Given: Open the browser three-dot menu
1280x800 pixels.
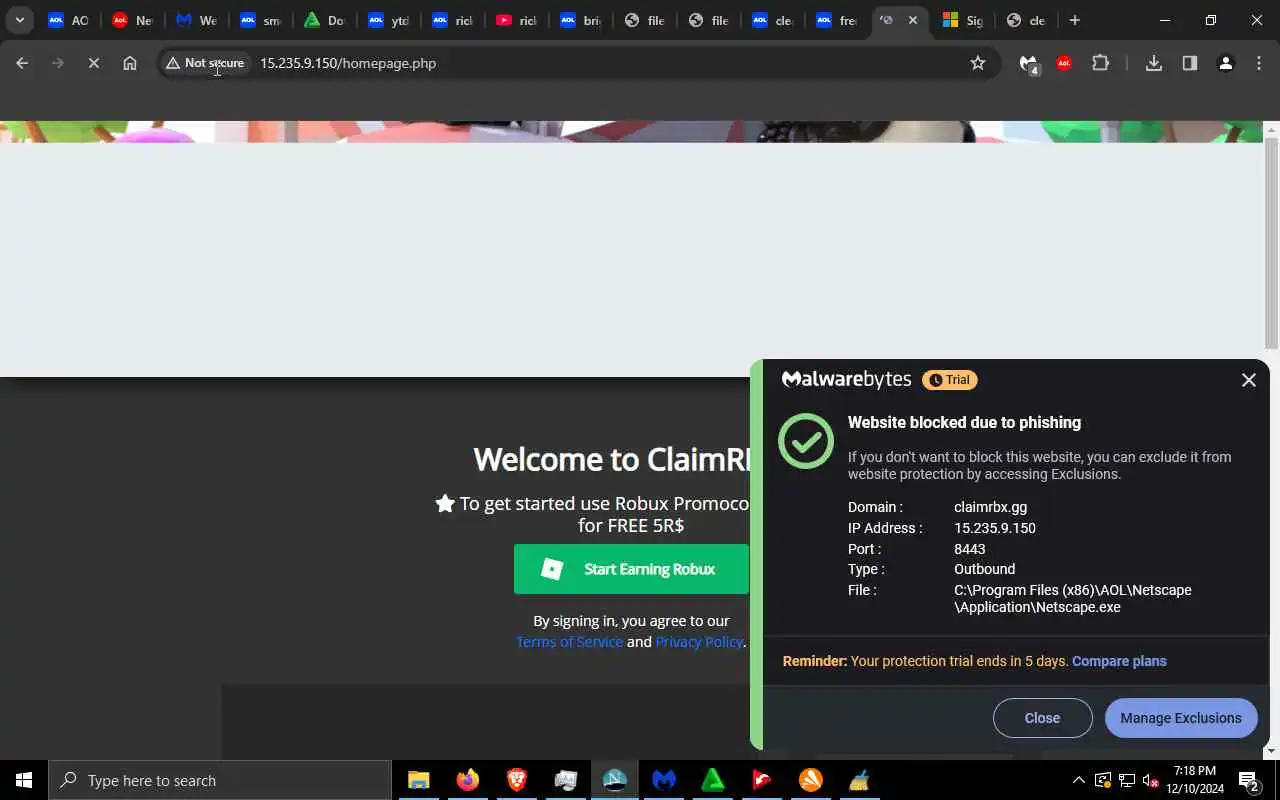Looking at the screenshot, I should pyautogui.click(x=1259, y=63).
